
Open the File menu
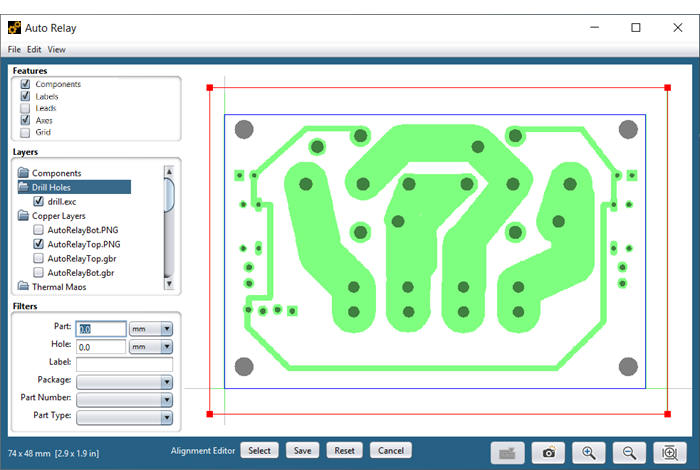click(14, 50)
